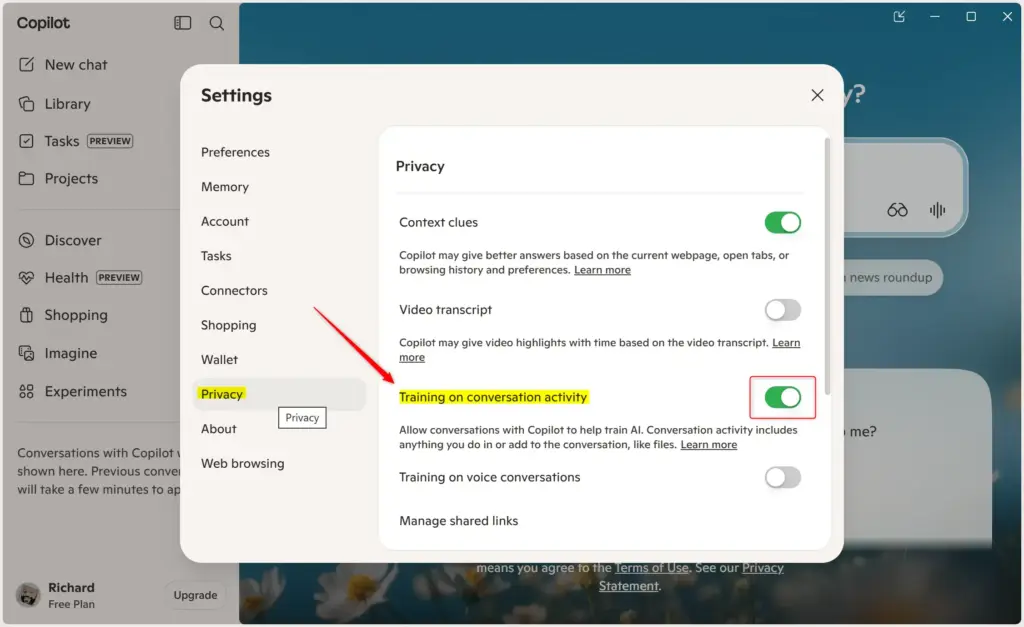Select Web browsing in Settings menu

click(x=242, y=464)
